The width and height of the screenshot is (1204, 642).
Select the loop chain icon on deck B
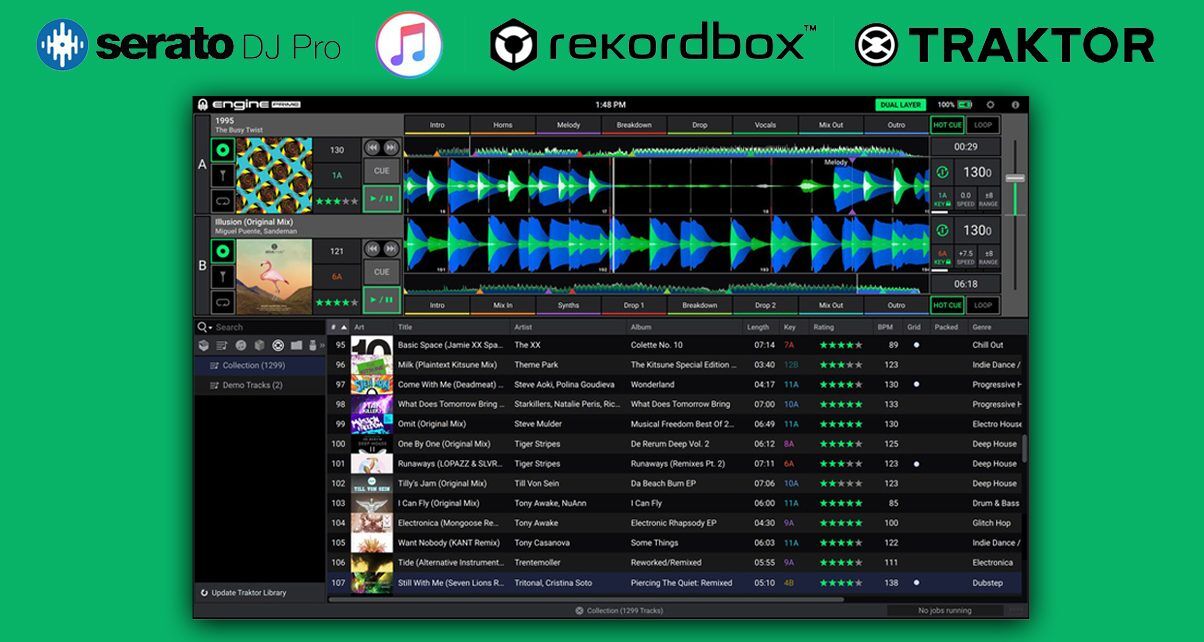point(223,301)
